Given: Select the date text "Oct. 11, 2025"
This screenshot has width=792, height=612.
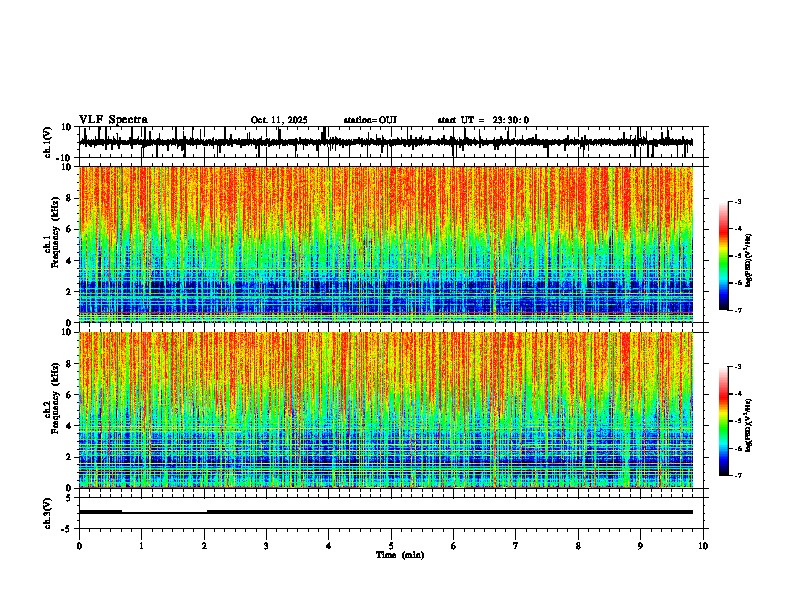Looking at the screenshot, I should click(279, 120).
